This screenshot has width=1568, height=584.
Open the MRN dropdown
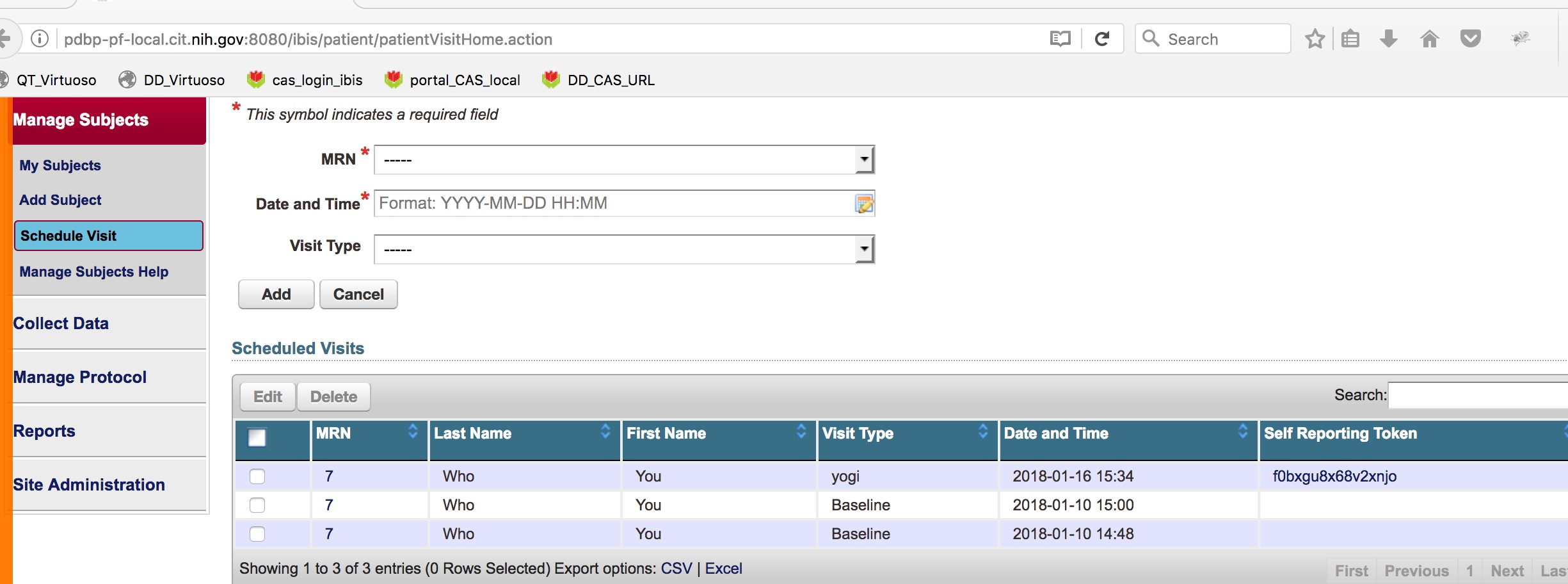pyautogui.click(x=624, y=159)
